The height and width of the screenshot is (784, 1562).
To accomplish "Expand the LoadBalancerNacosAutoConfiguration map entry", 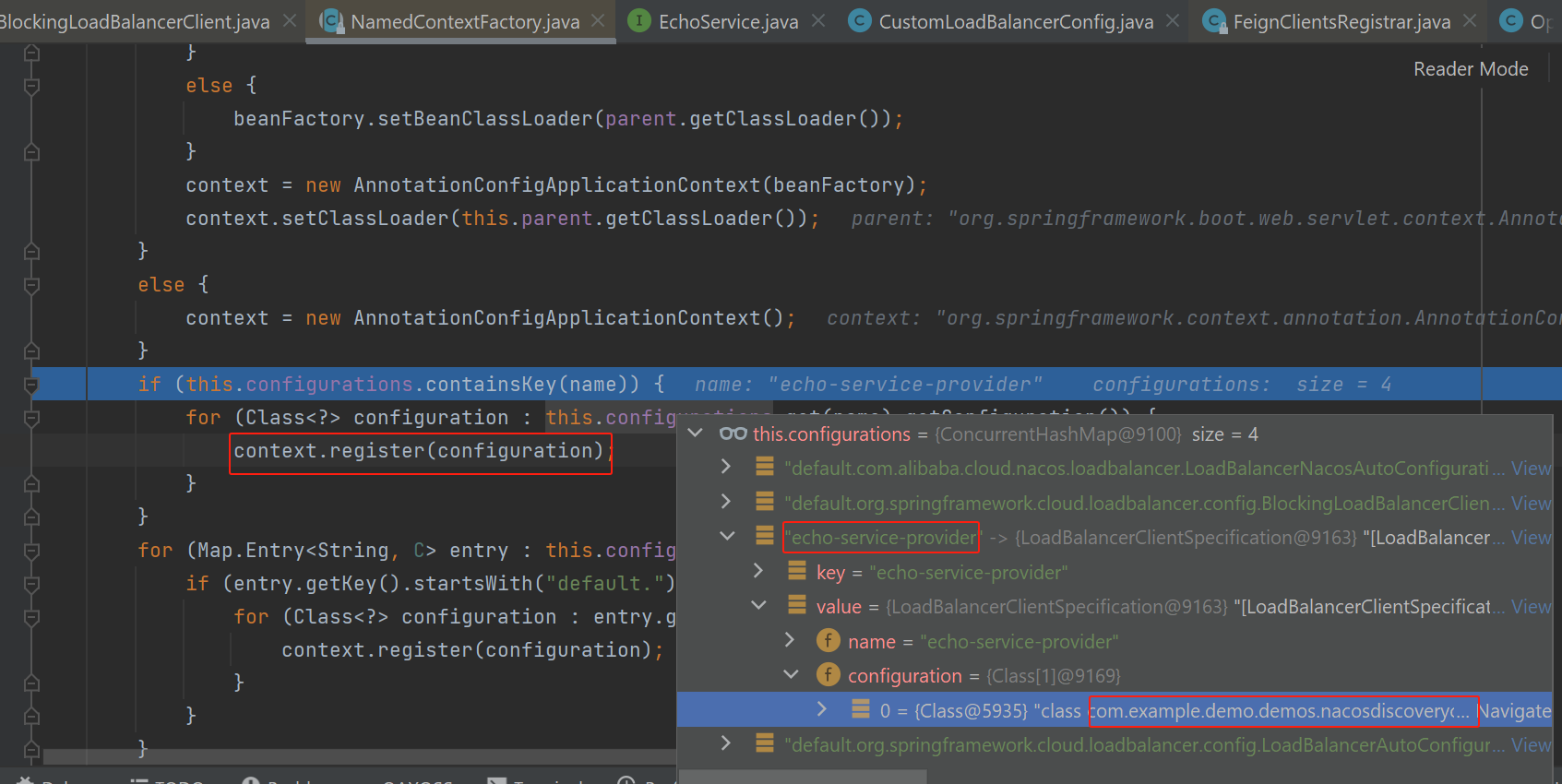I will coord(726,468).
